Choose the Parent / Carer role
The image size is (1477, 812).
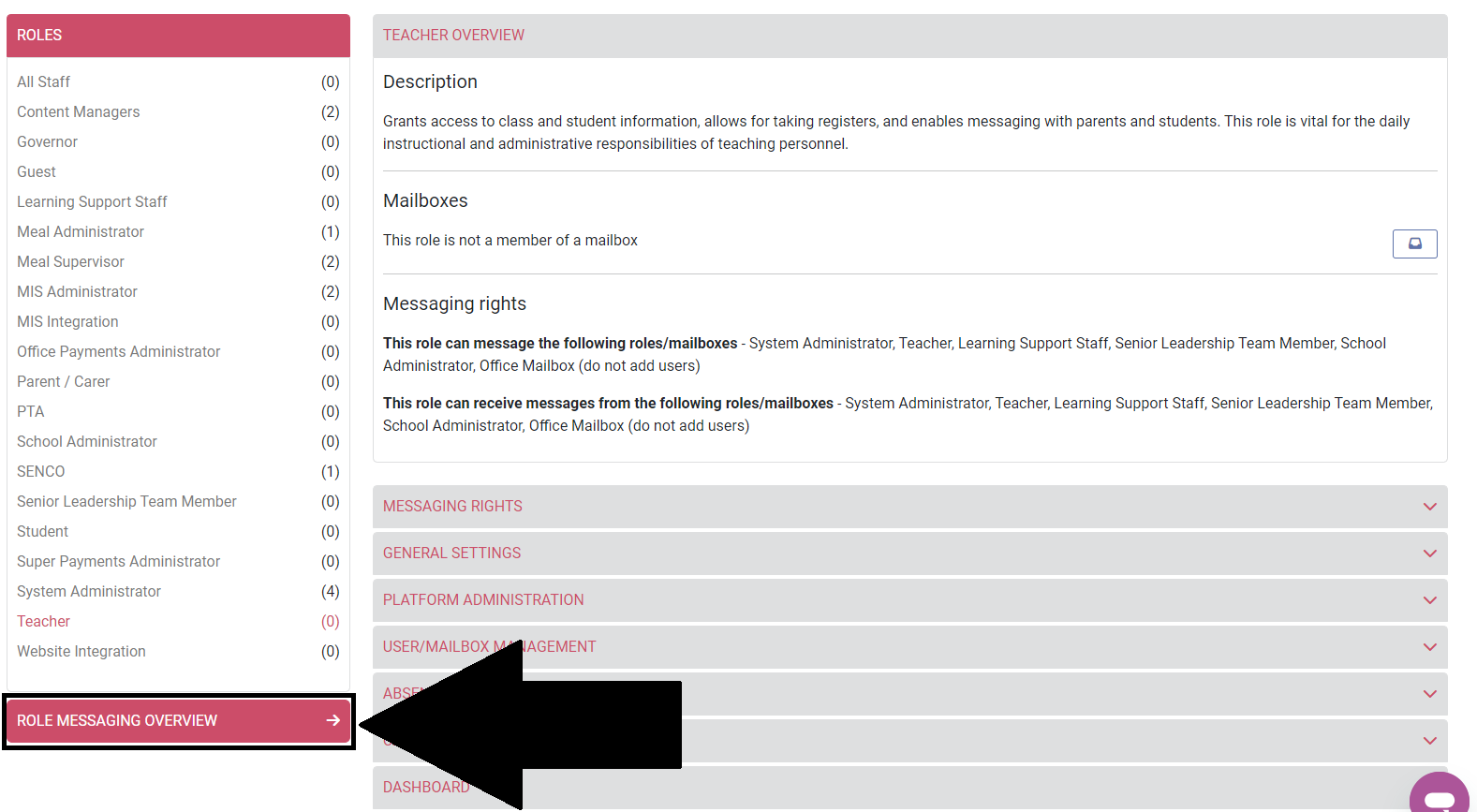tap(63, 381)
